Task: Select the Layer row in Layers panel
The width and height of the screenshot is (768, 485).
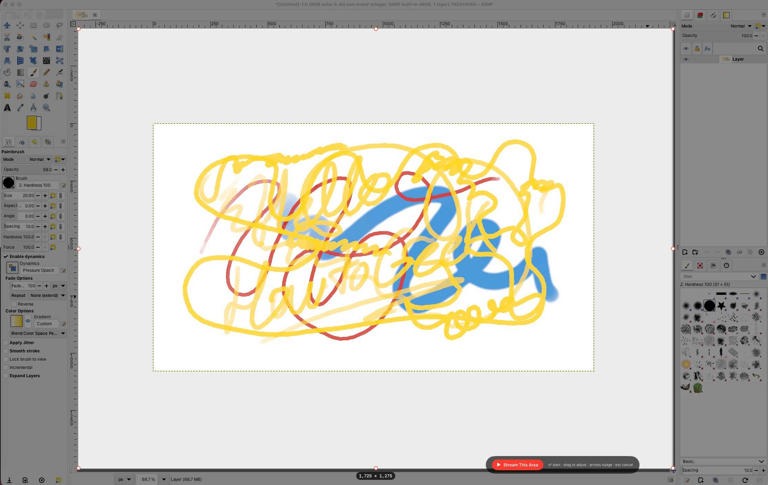Action: (x=723, y=59)
